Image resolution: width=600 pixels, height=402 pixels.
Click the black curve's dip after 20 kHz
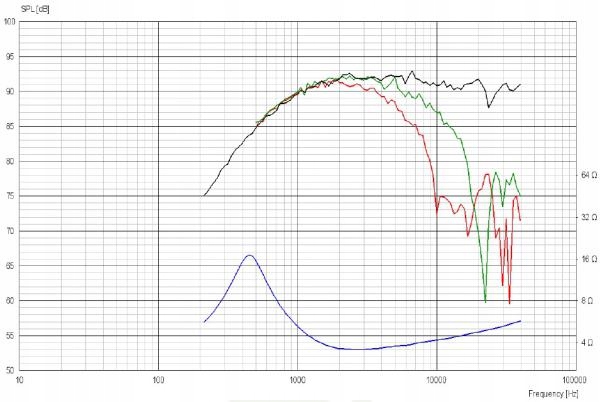point(489,107)
